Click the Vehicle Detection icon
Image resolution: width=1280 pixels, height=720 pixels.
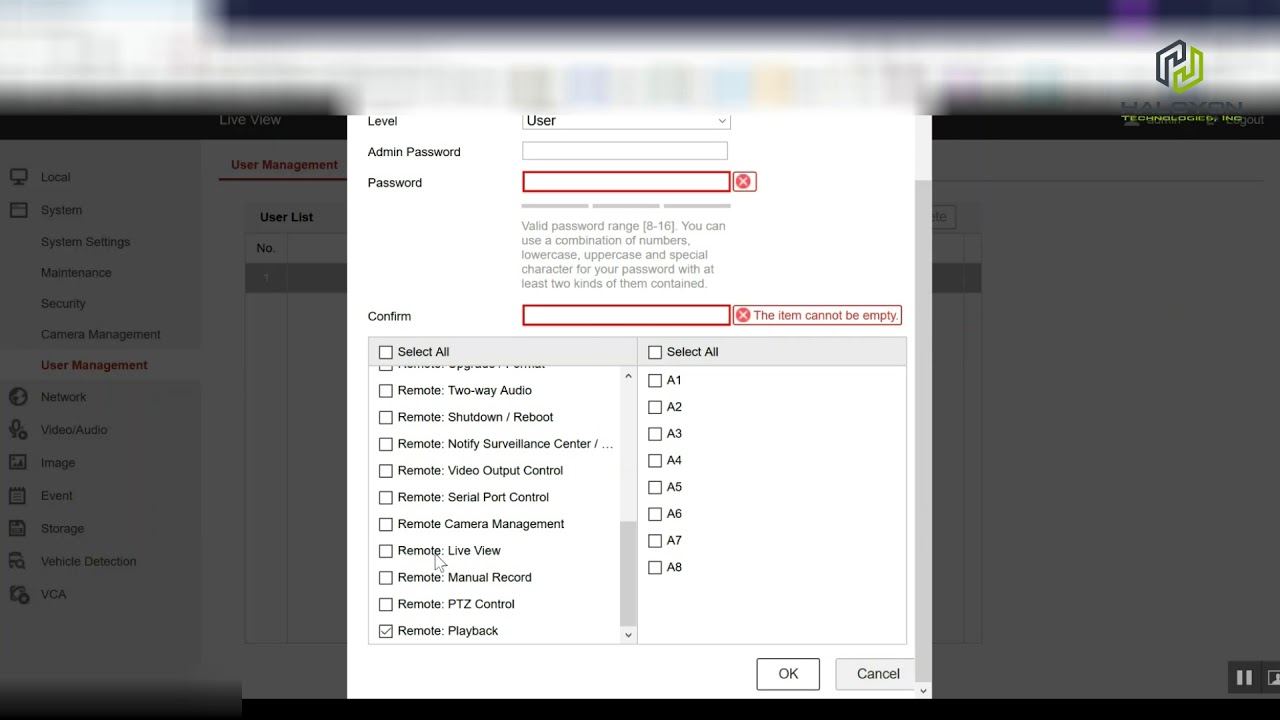[x=18, y=561]
